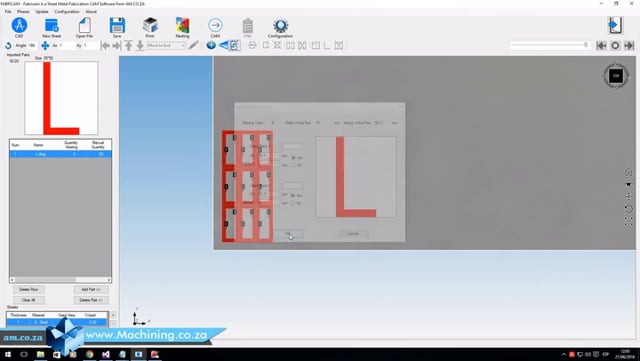This screenshot has width=640, height=361.
Task: Open the second menu next to File
Action: tap(23, 11)
